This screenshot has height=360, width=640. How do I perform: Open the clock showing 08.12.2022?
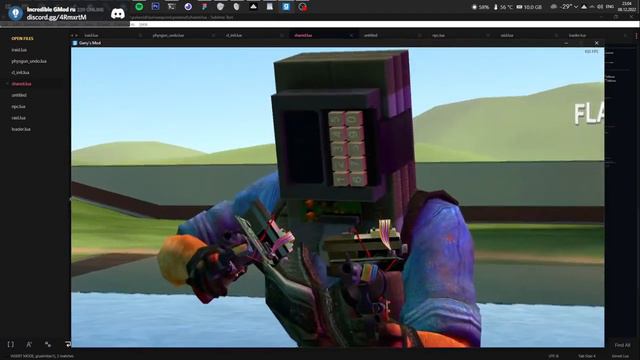[627, 7]
